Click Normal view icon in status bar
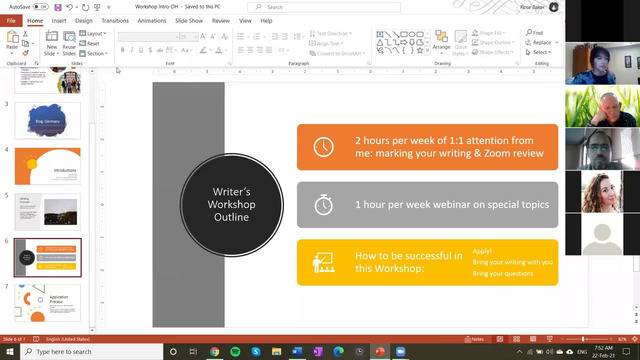Viewport: 640px width, 360px height. (x=500, y=339)
